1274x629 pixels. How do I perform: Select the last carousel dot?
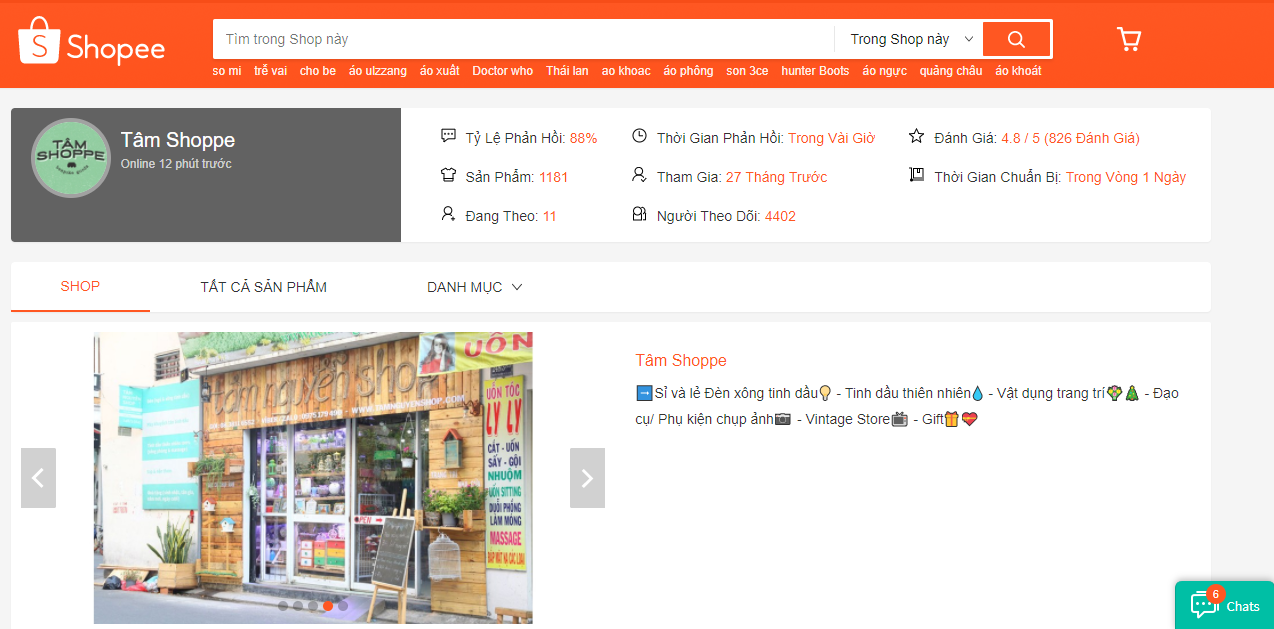343,606
